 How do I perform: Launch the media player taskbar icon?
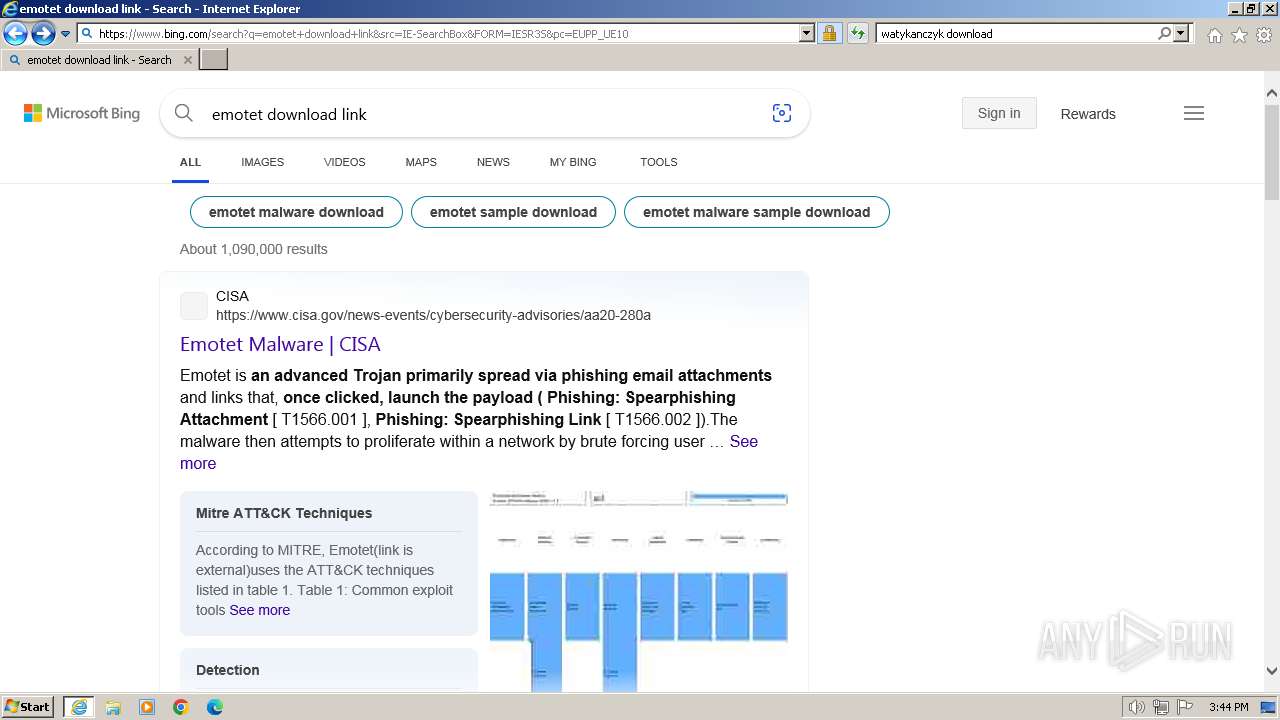pyautogui.click(x=147, y=707)
